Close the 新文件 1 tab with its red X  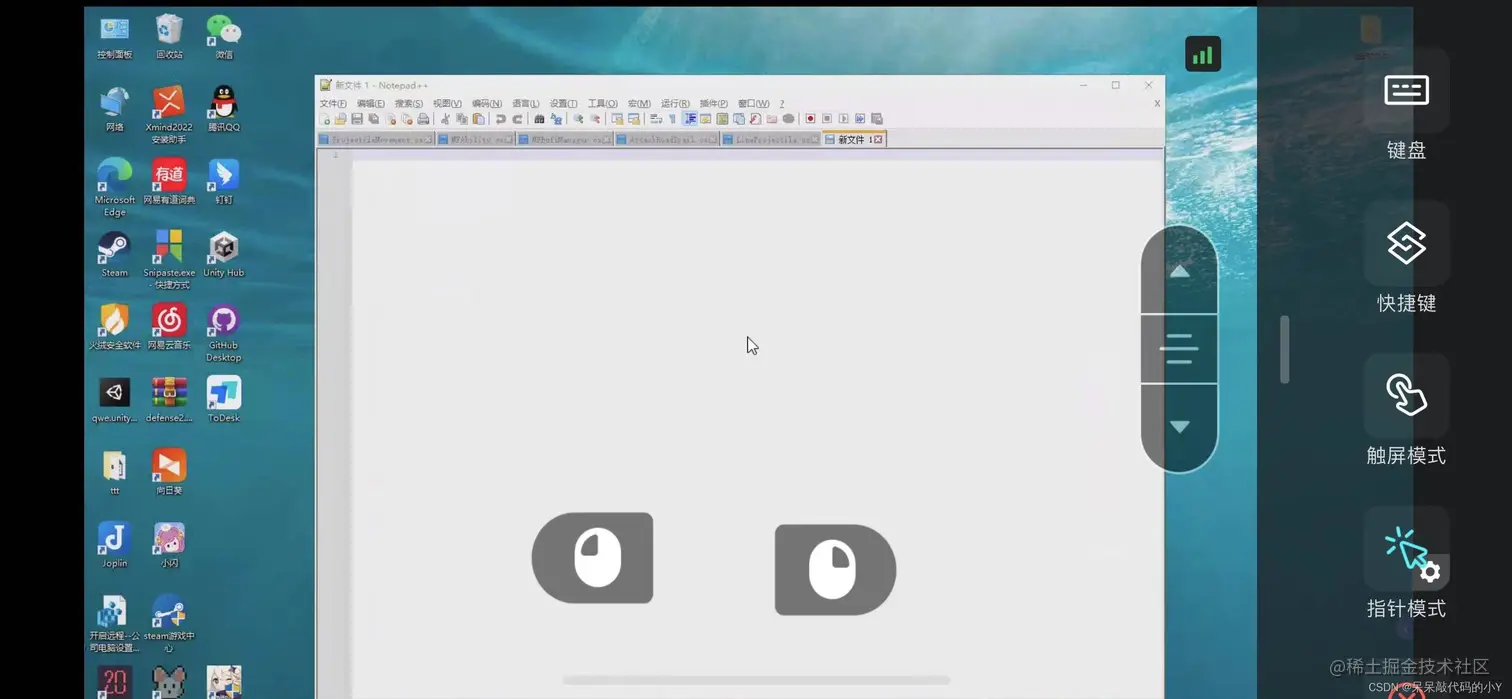pyautogui.click(x=878, y=140)
